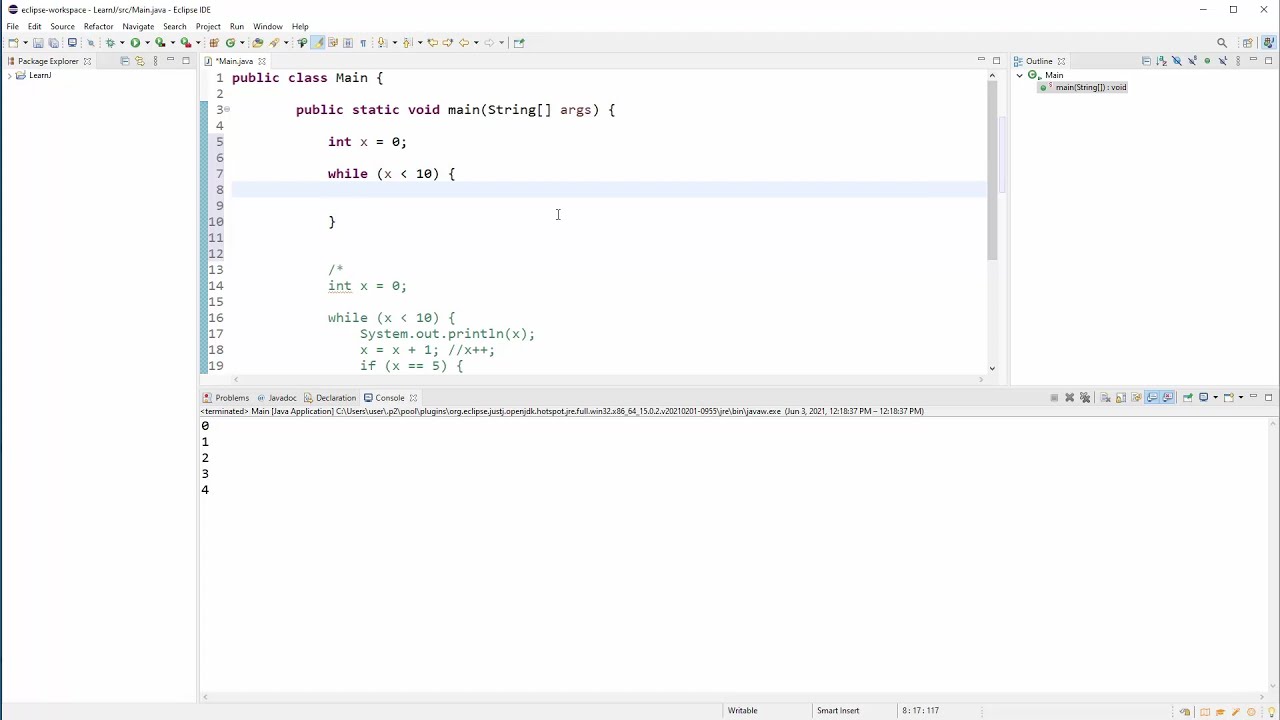Toggle Link with Editor in Package Explorer
This screenshot has width=1280, height=720.
click(139, 61)
